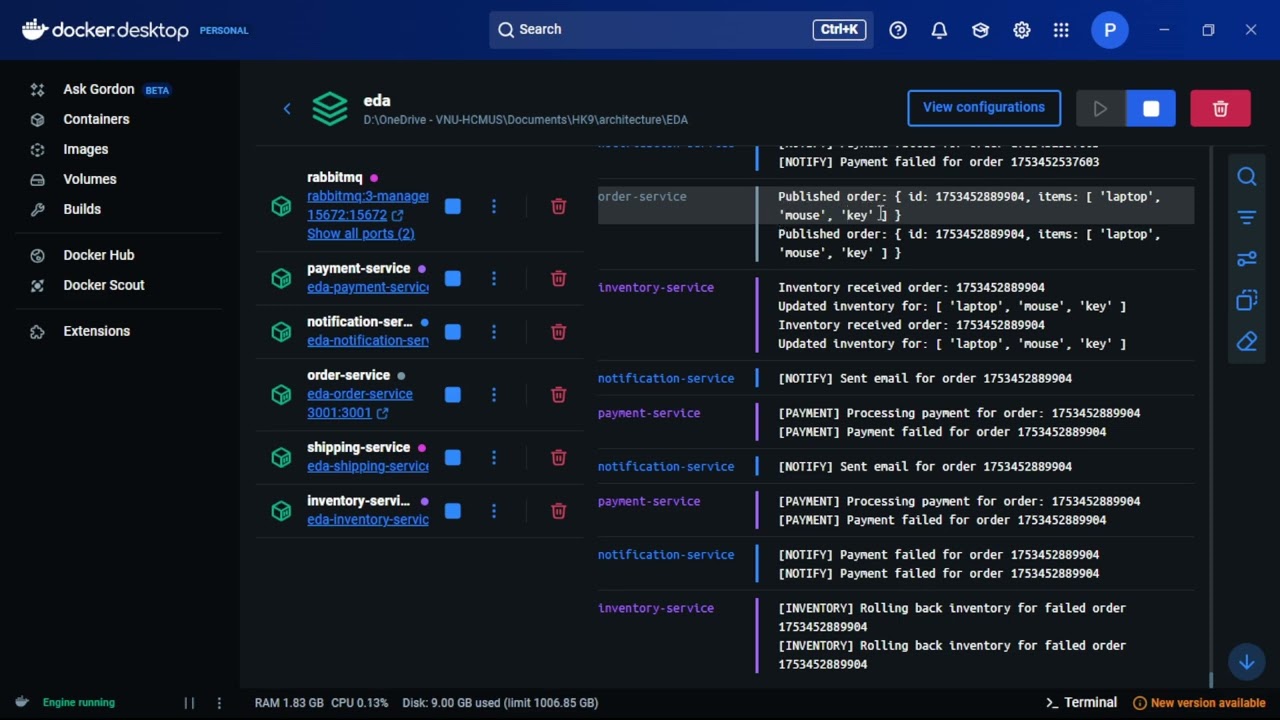Click Show all ports (2)
1280x720 pixels.
[360, 233]
